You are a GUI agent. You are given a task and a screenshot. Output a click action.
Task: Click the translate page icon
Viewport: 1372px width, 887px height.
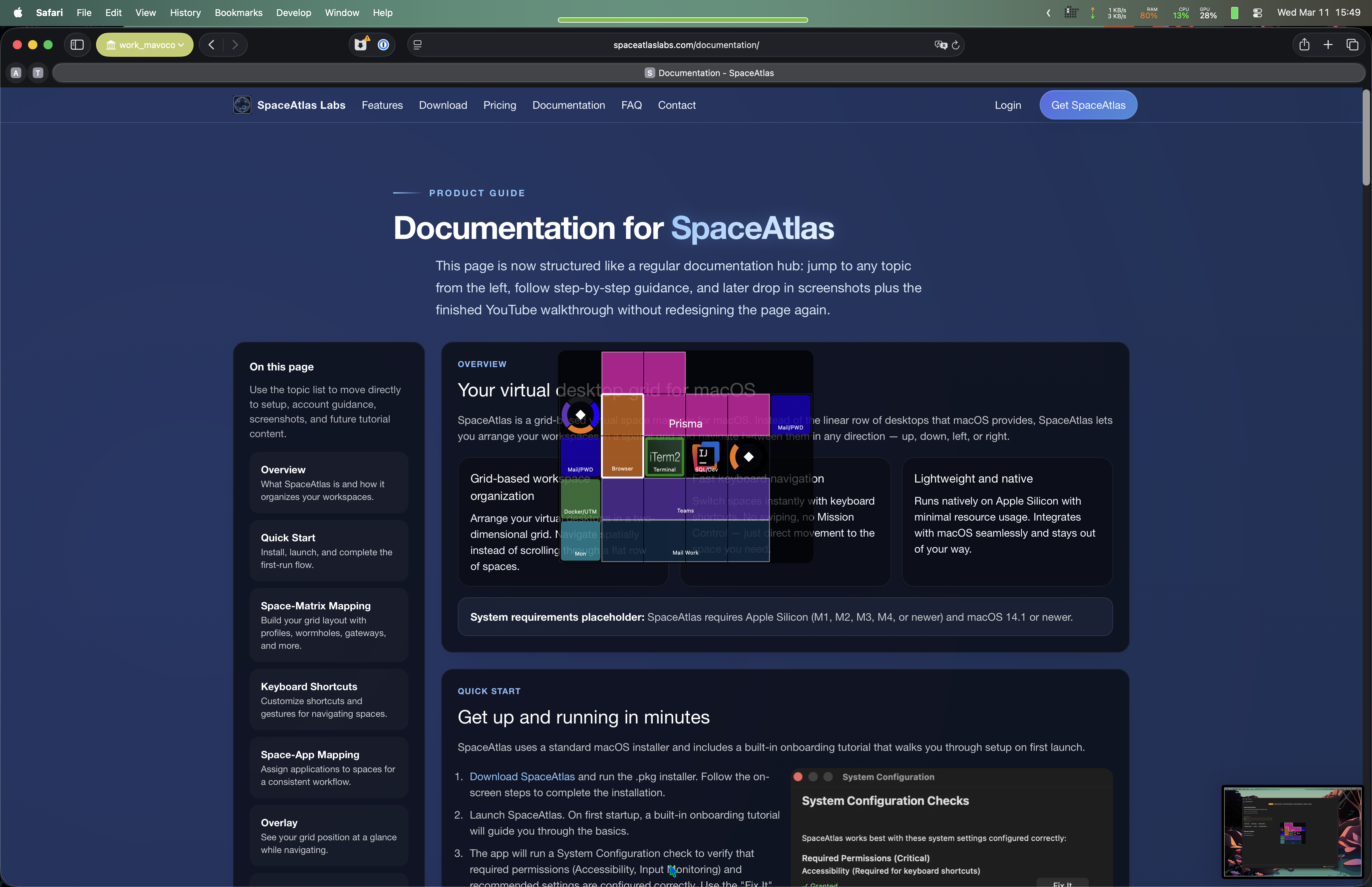point(940,45)
